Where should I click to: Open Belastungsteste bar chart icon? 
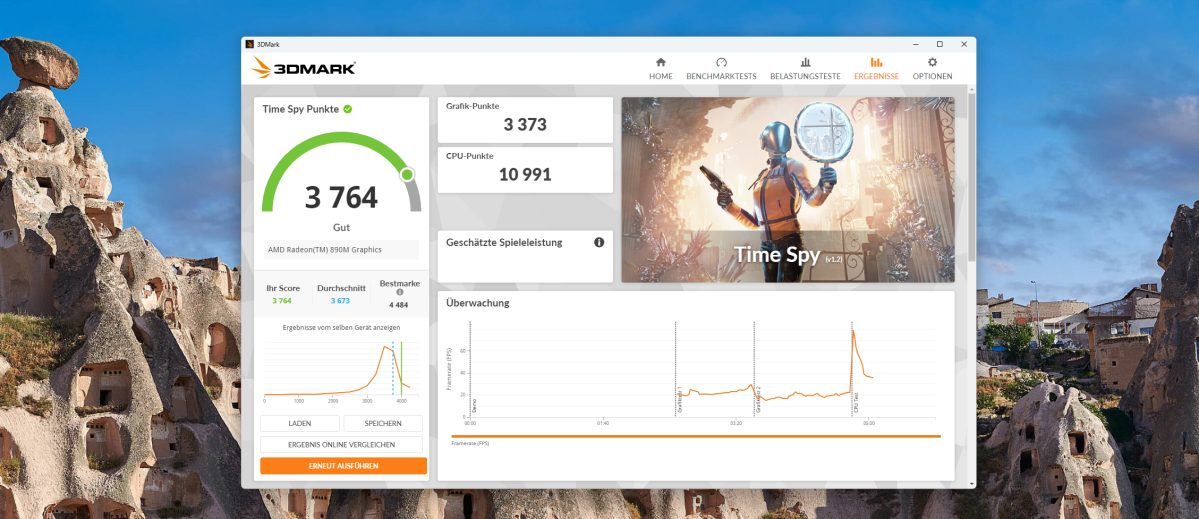805,63
